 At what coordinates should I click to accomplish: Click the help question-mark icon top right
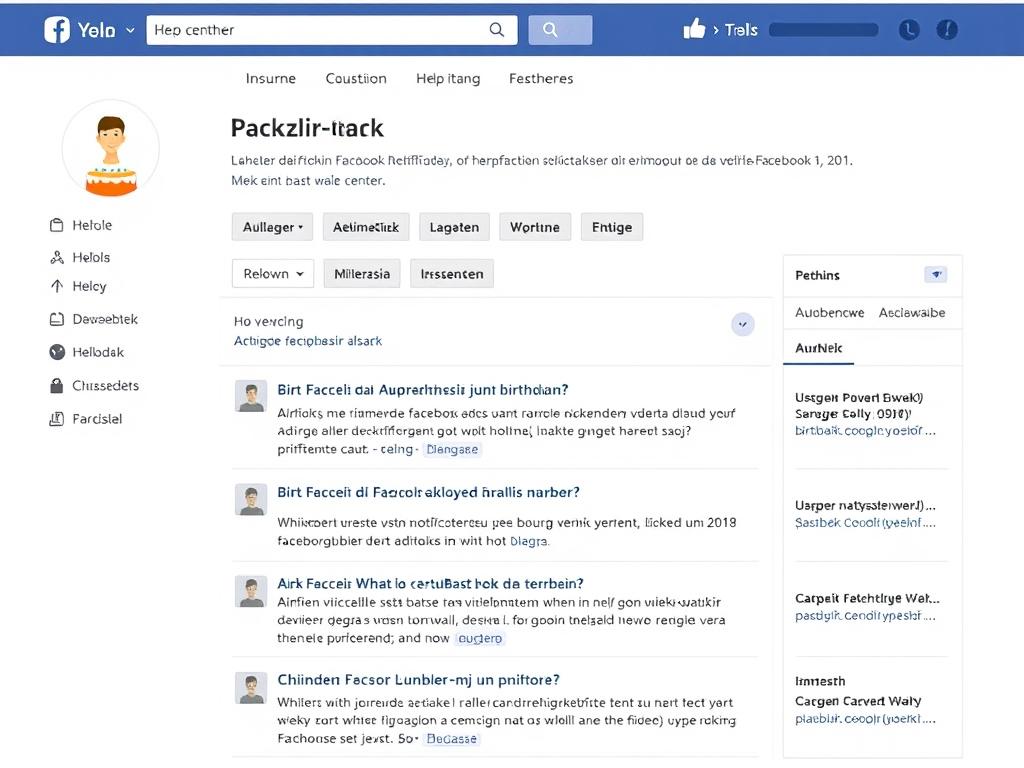pyautogui.click(x=947, y=29)
